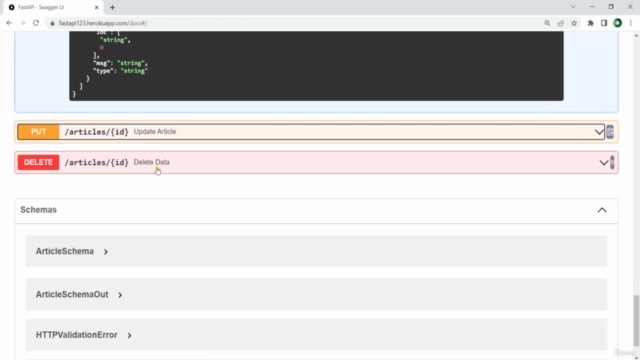Click the address bar URL field
Viewport: 640px width, 360px height.
294,23
